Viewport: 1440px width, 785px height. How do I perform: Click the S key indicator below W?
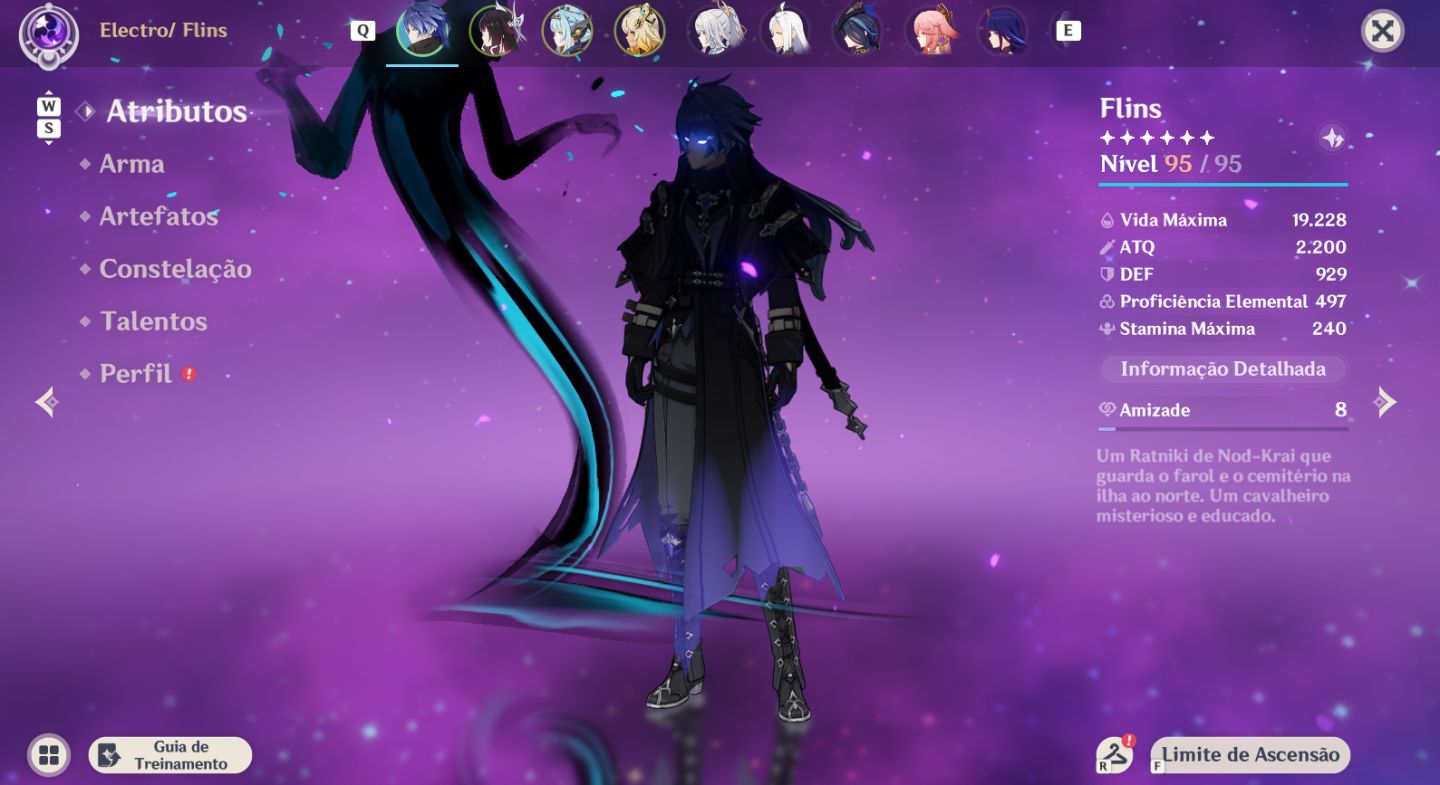[x=49, y=129]
